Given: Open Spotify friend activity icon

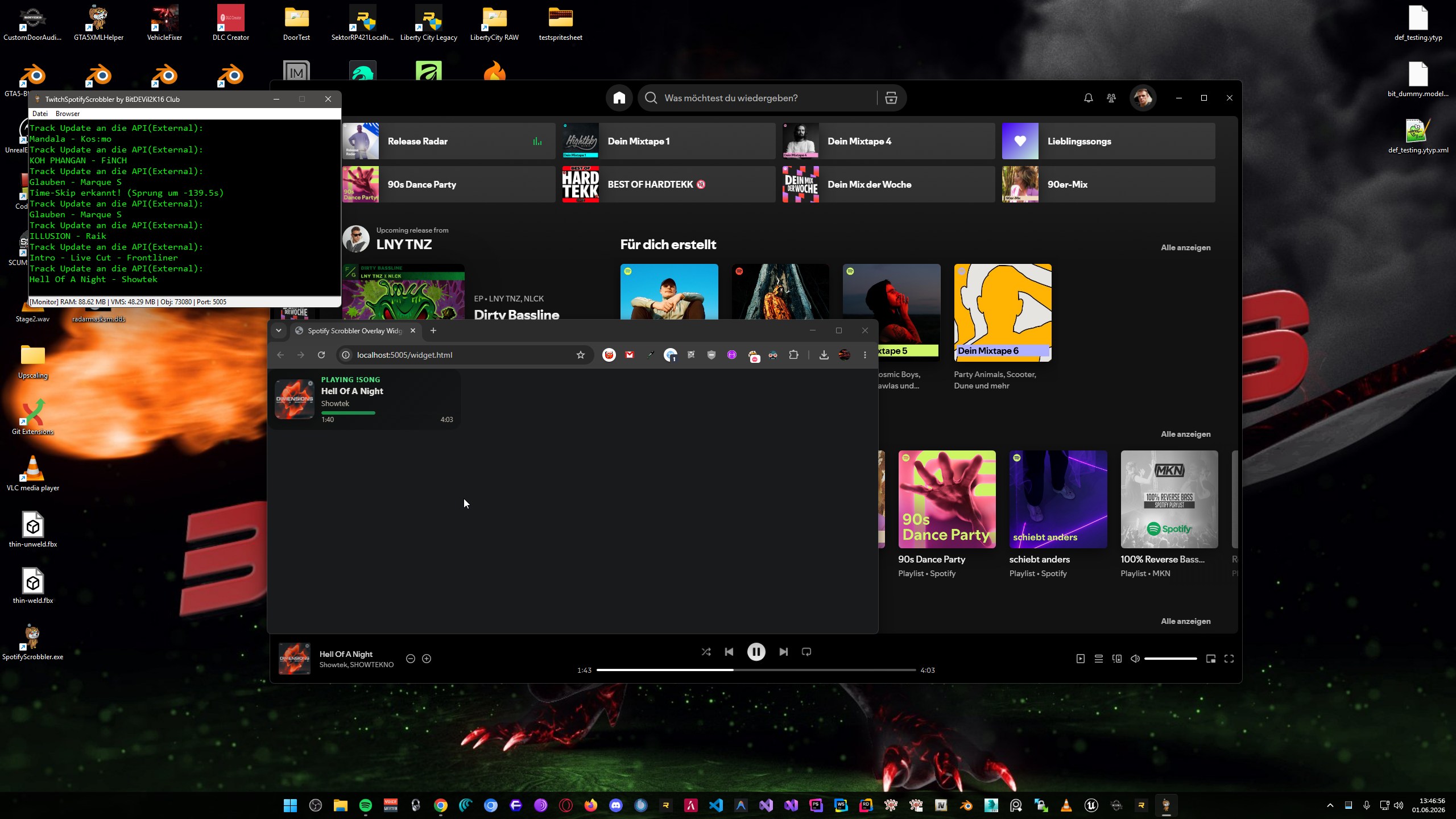Looking at the screenshot, I should click(1111, 98).
